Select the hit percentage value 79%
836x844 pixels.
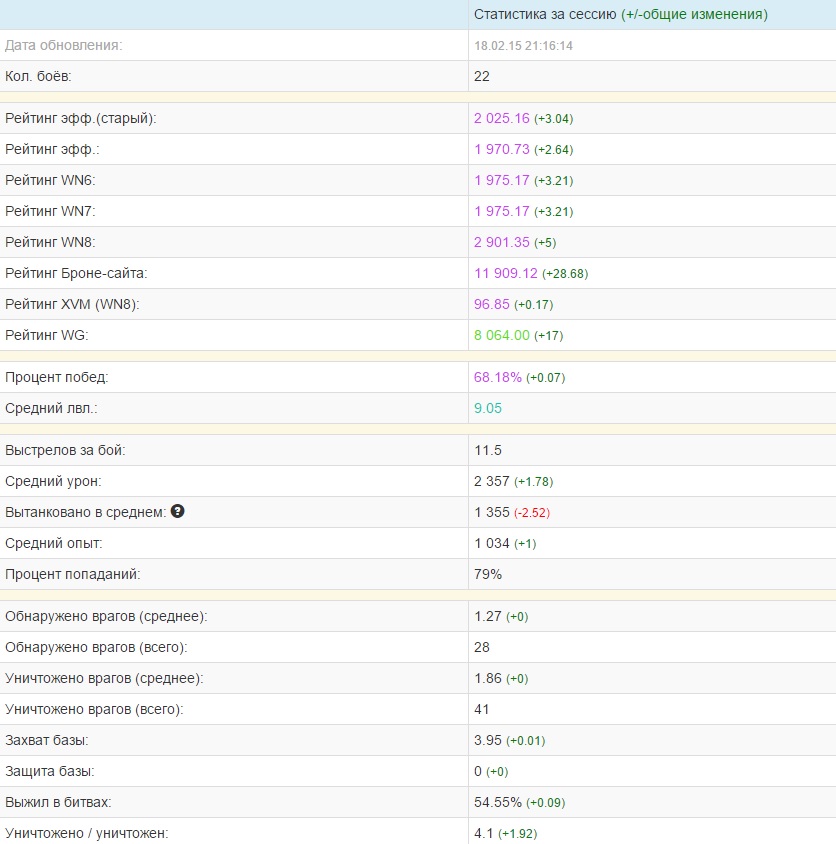(488, 575)
